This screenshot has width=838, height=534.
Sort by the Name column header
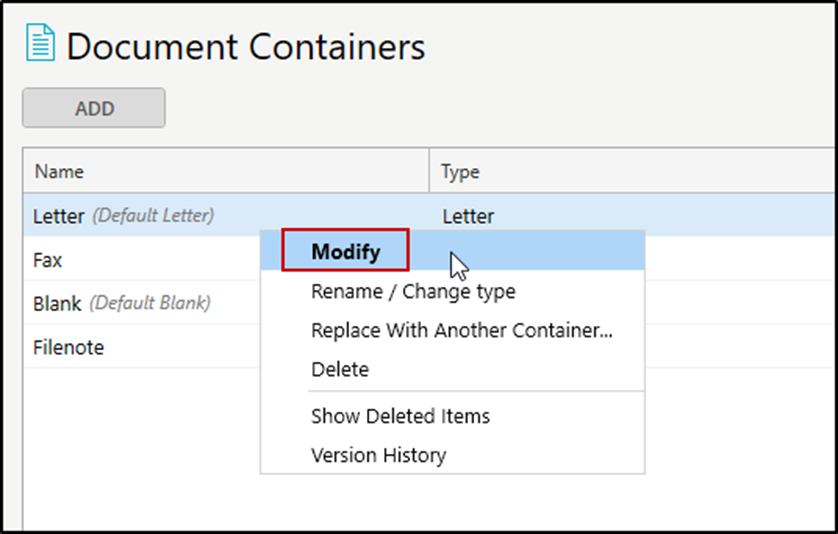pyautogui.click(x=60, y=172)
